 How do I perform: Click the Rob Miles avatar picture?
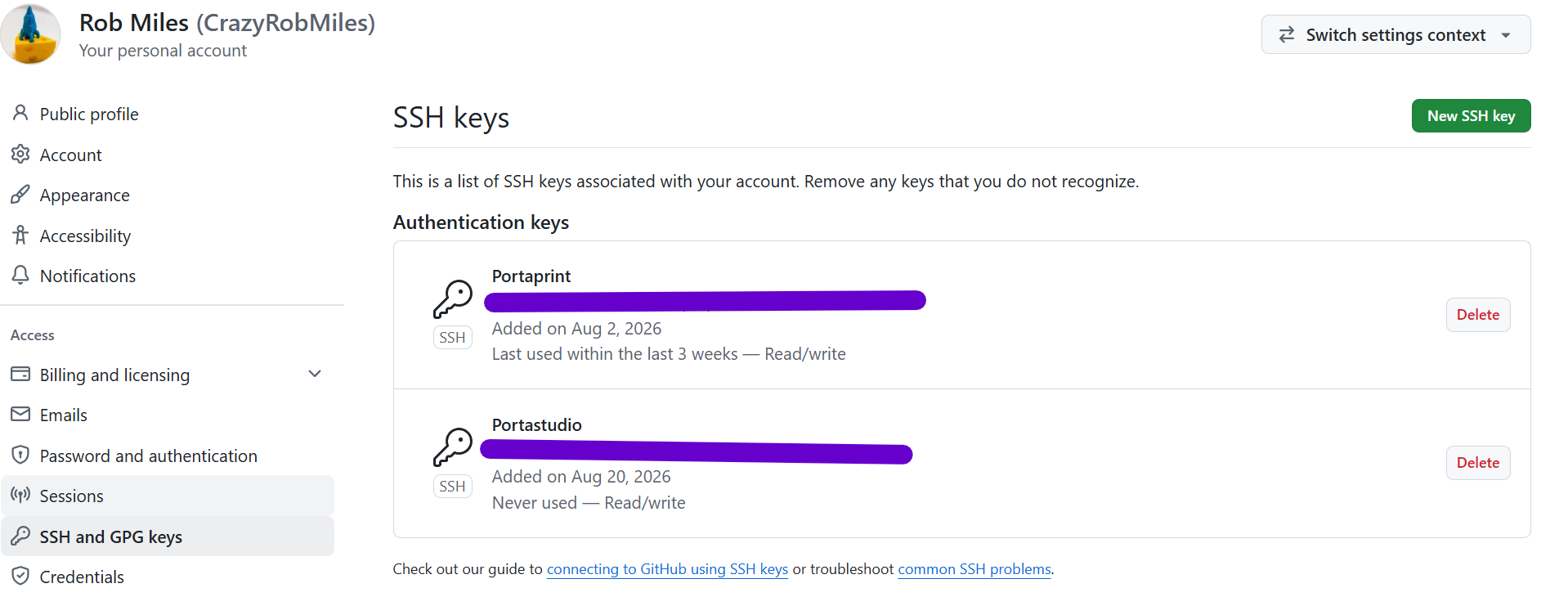click(x=30, y=34)
